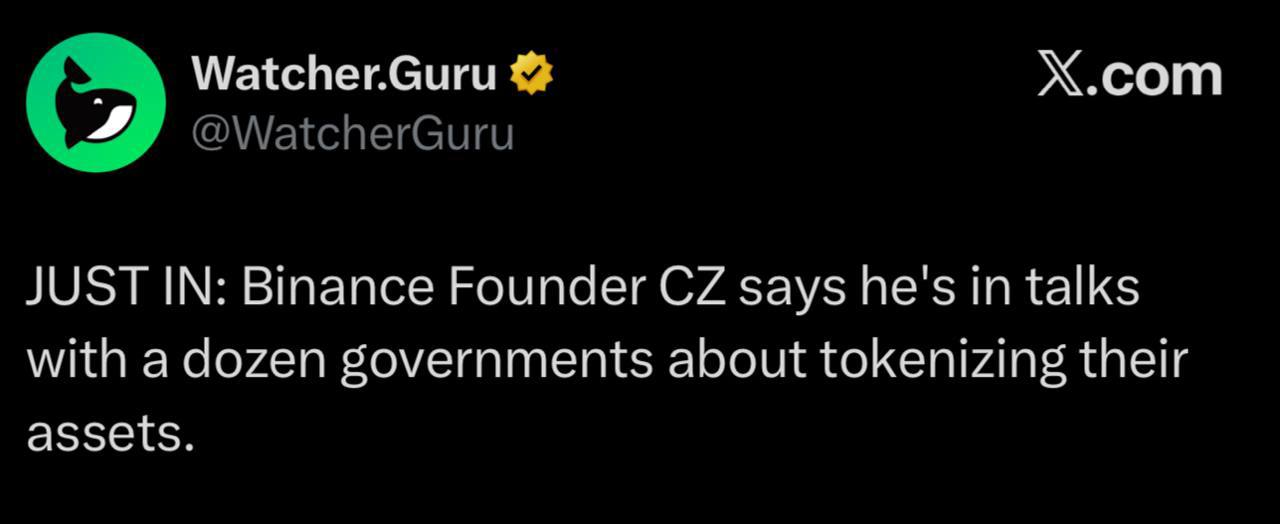Click the X logo in the corner
Viewport: 1280px width, 524px height.
1059,76
